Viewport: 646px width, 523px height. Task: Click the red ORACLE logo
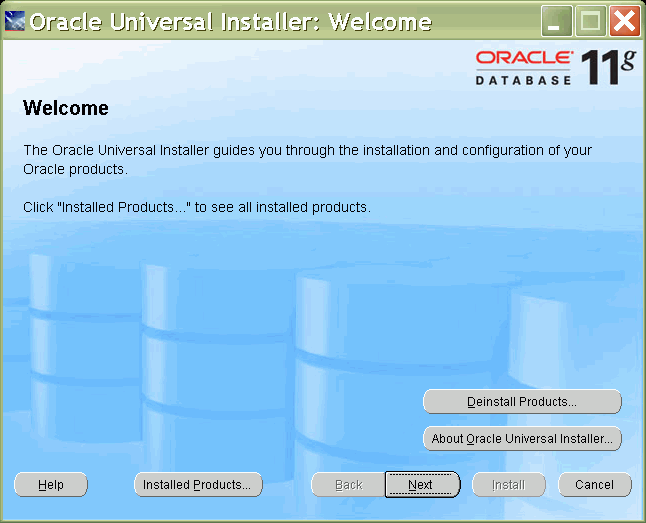pos(524,59)
